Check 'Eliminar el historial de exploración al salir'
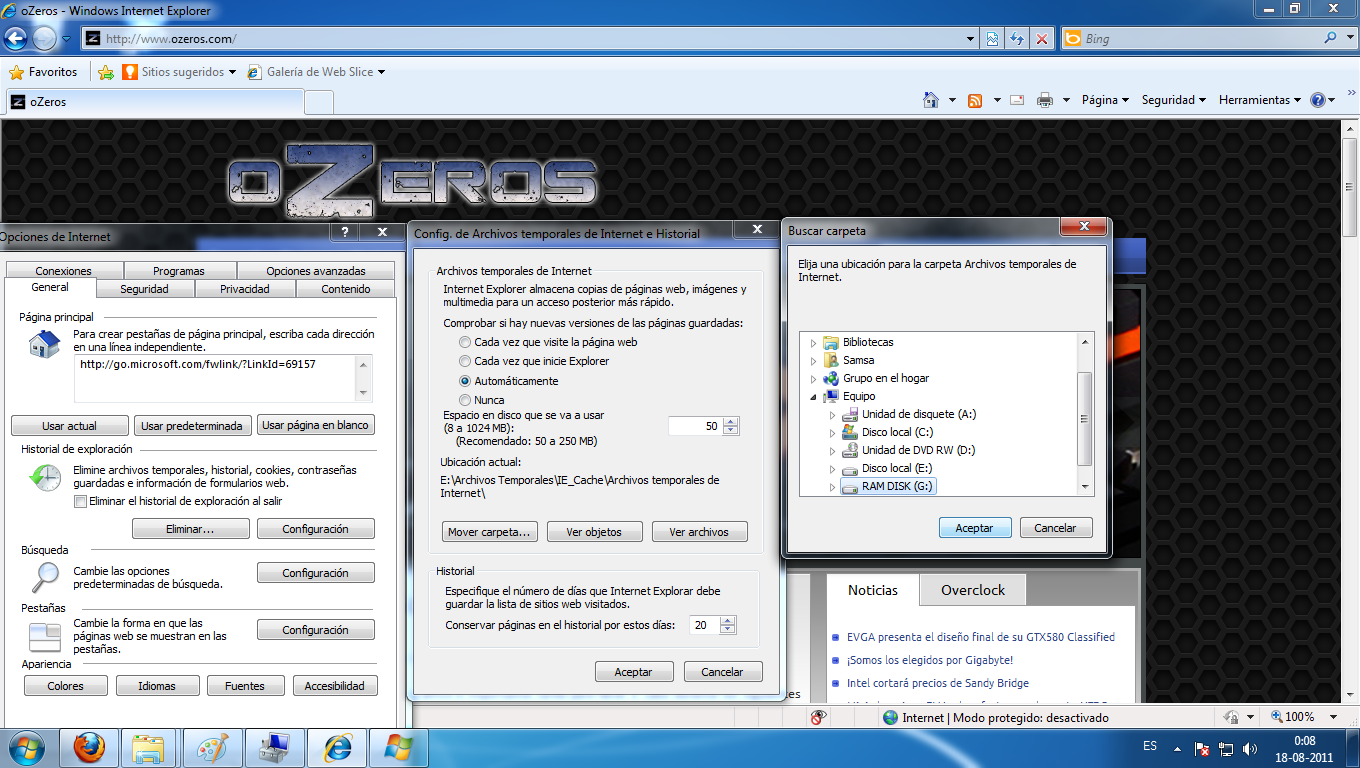1360x768 pixels. point(80,501)
